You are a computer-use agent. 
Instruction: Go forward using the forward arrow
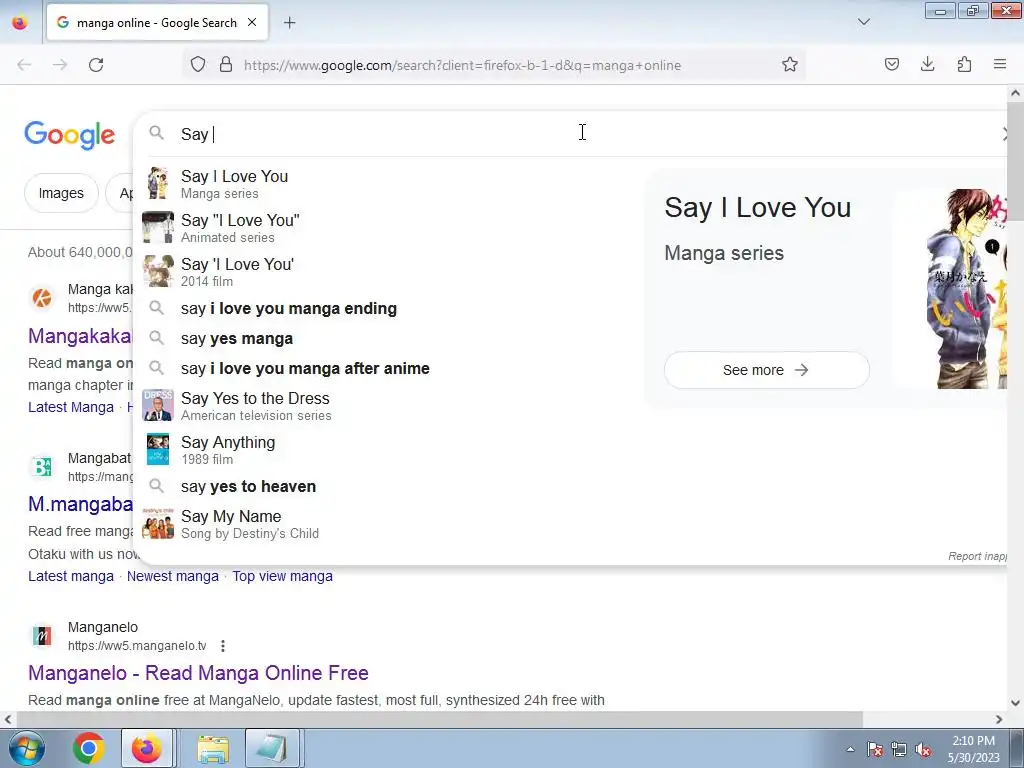tap(60, 65)
